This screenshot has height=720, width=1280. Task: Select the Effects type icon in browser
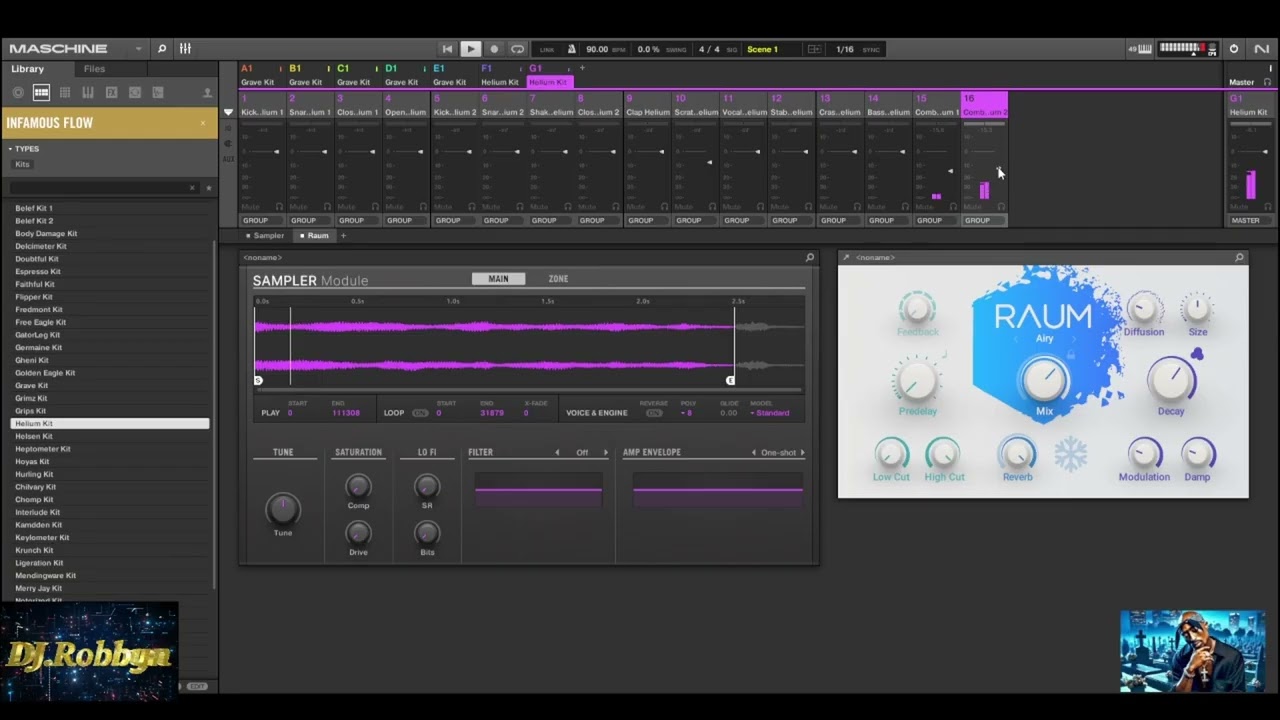point(111,92)
